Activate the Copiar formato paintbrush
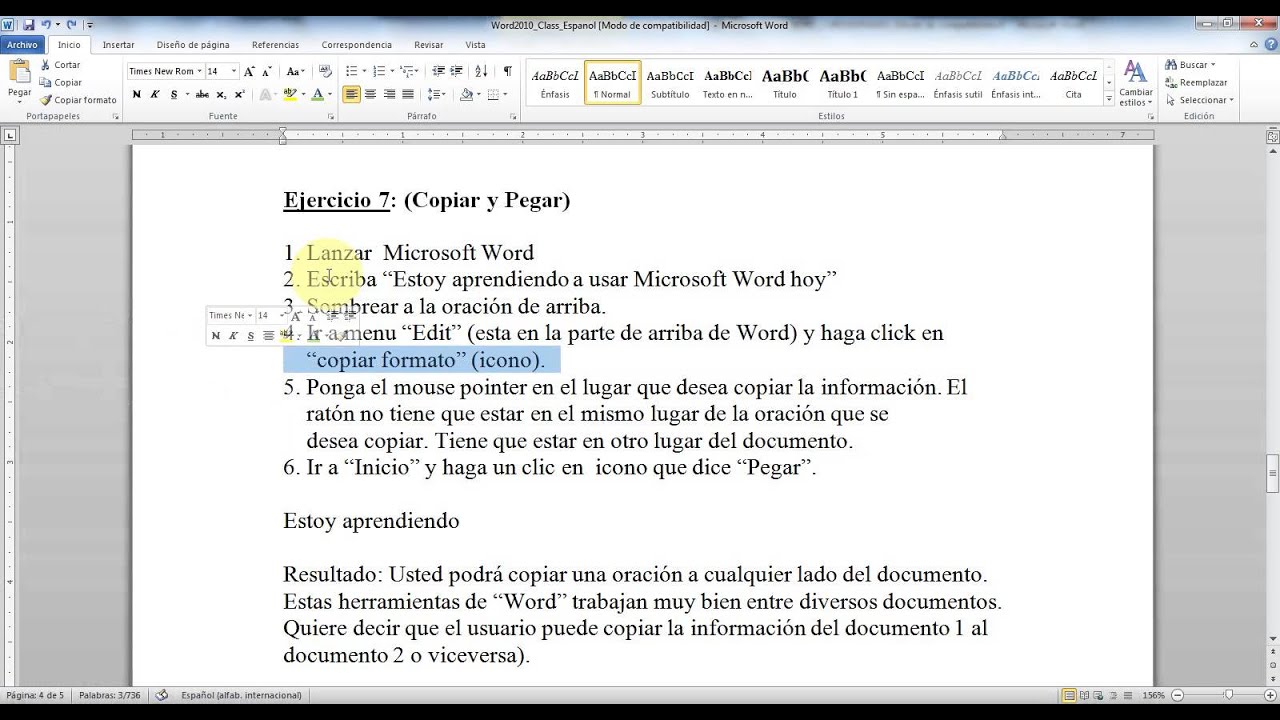This screenshot has width=1280, height=720. (x=78, y=100)
